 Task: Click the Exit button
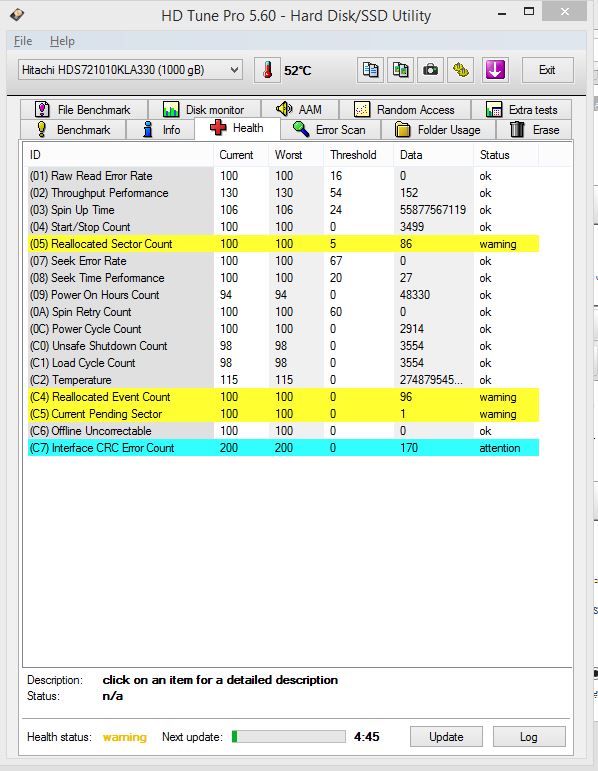coord(547,70)
